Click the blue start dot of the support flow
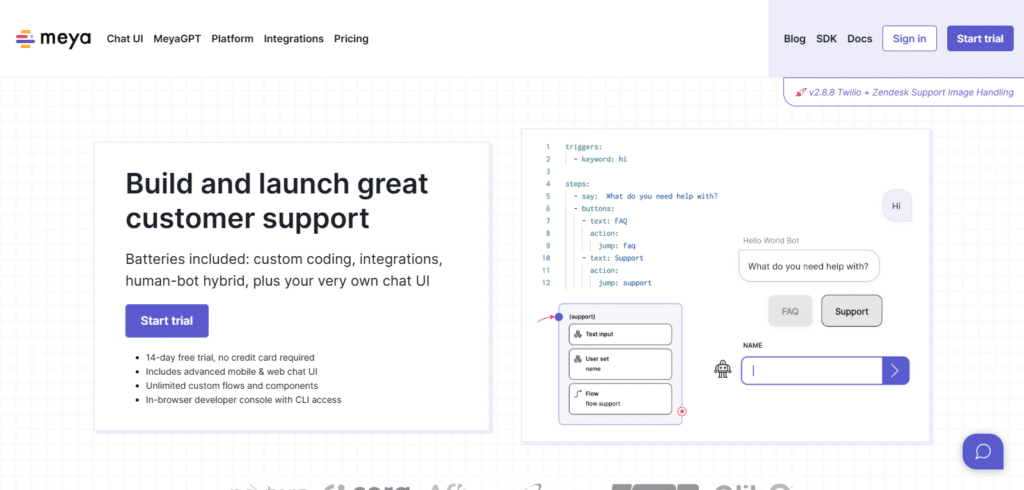Image resolution: width=1024 pixels, height=490 pixels. (x=558, y=317)
